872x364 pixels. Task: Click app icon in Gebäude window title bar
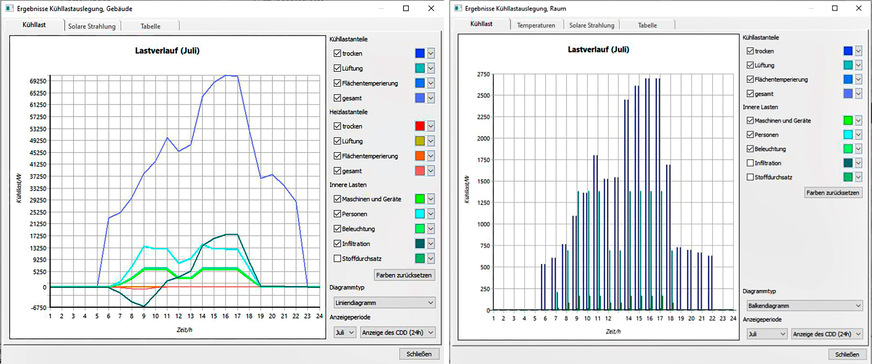point(9,9)
